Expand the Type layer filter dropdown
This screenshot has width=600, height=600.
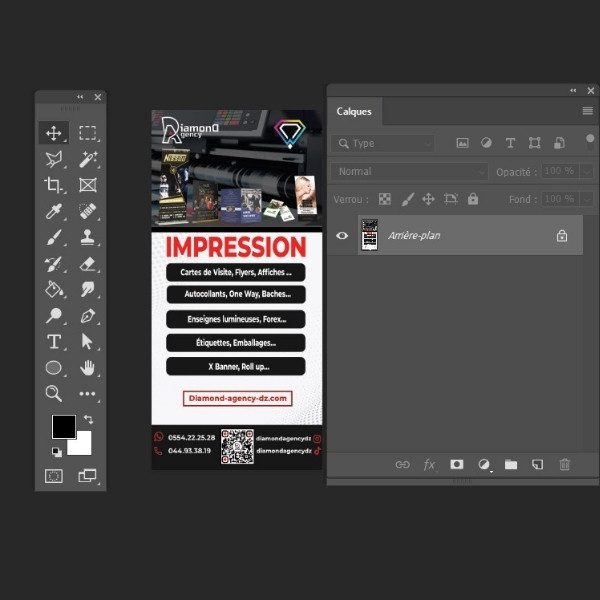click(x=385, y=144)
